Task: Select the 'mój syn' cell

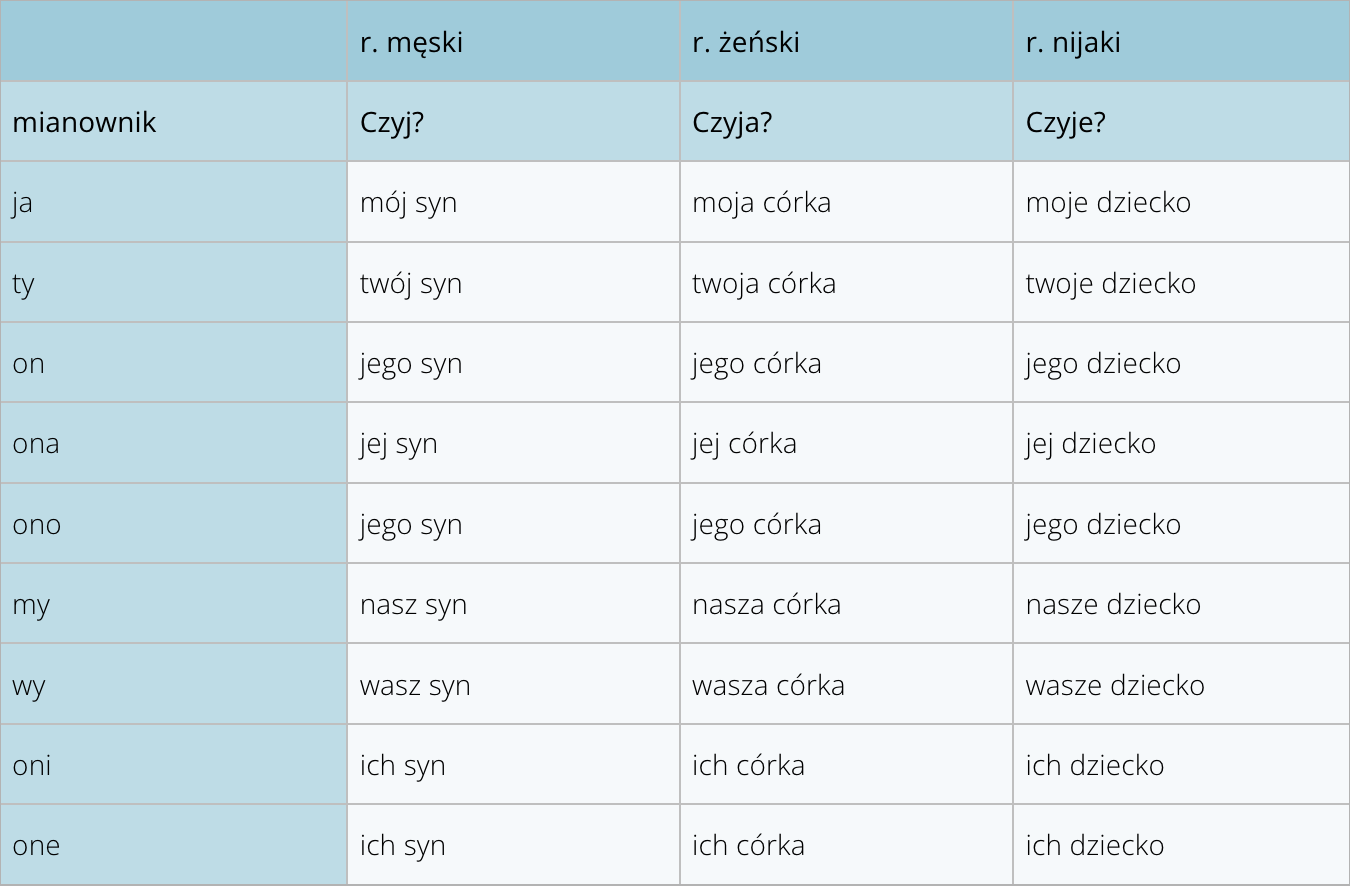Action: tap(513, 202)
